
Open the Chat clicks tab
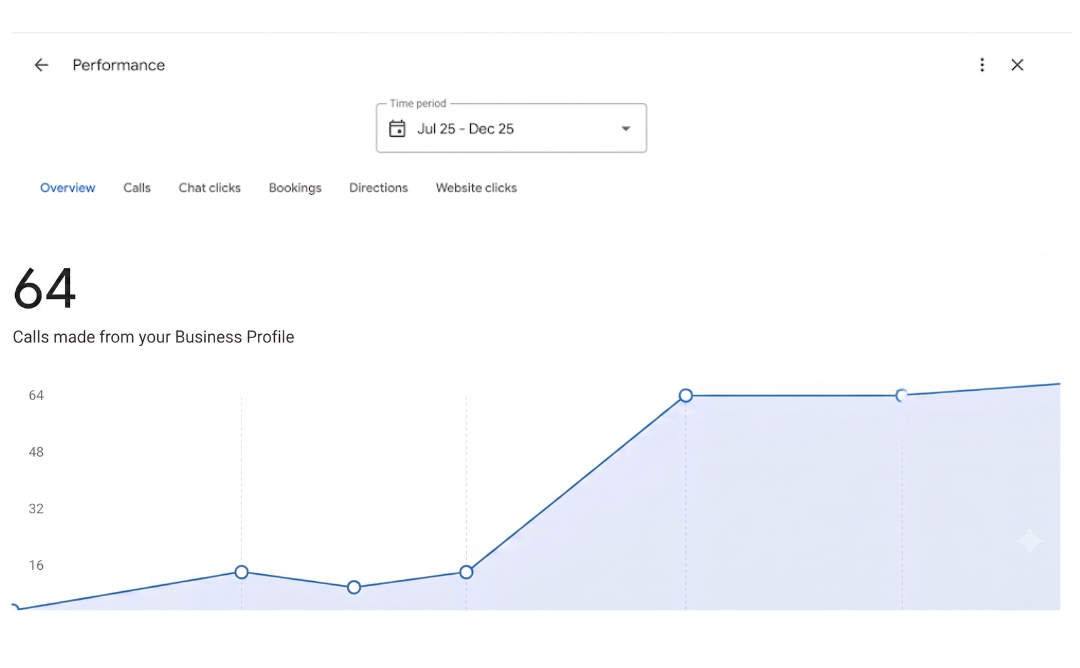click(x=209, y=188)
